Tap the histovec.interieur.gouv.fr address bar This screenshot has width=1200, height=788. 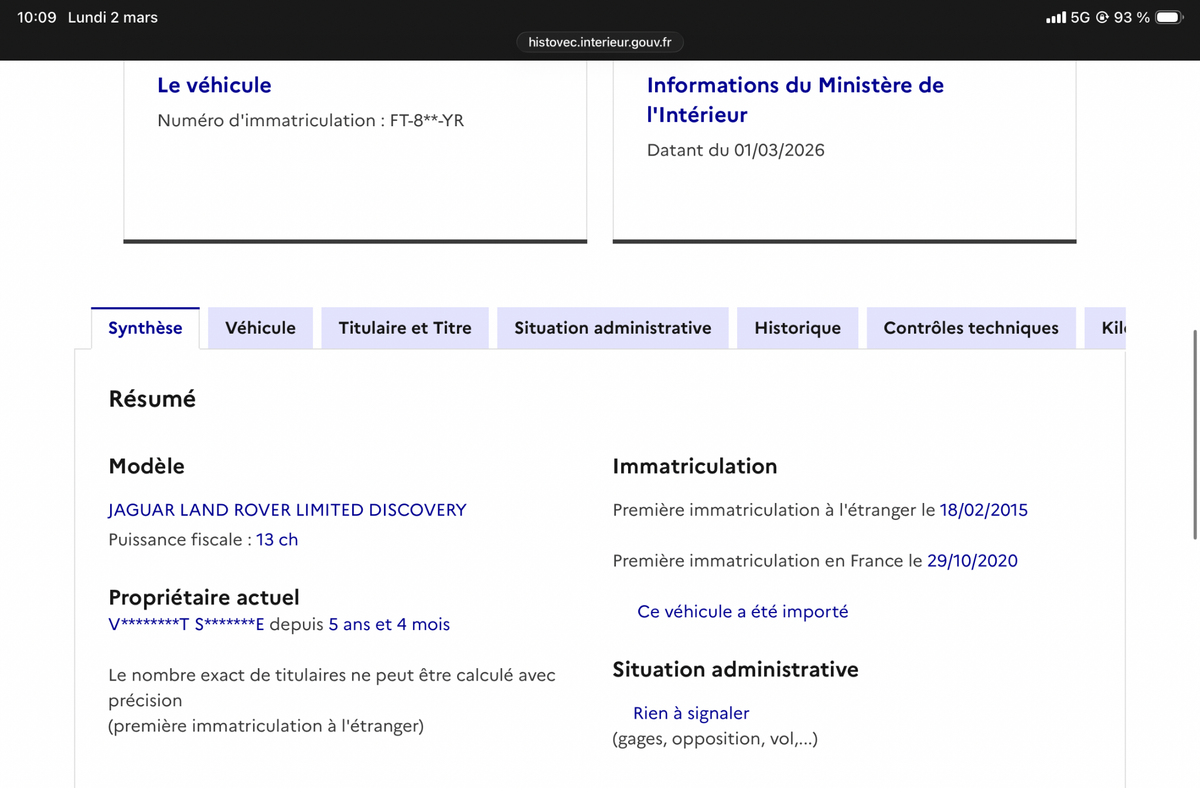[600, 42]
